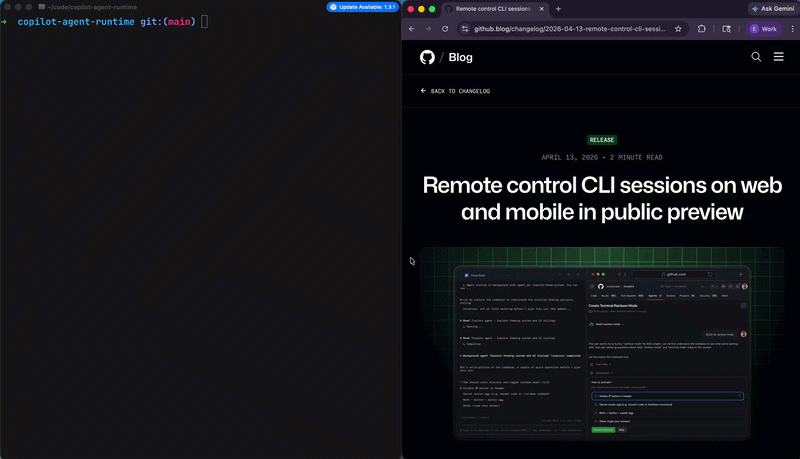Open the hamburger menu on GitHub Blog
The width and height of the screenshot is (800, 459).
(x=779, y=57)
